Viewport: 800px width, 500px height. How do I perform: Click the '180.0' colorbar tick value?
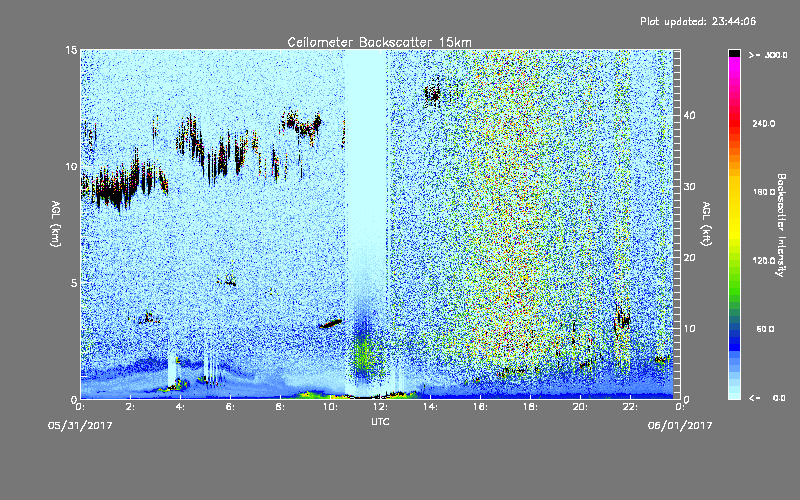(x=764, y=192)
